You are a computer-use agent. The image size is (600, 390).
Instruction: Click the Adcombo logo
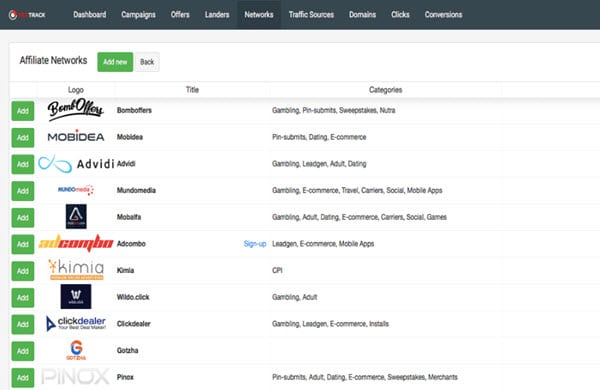76,243
